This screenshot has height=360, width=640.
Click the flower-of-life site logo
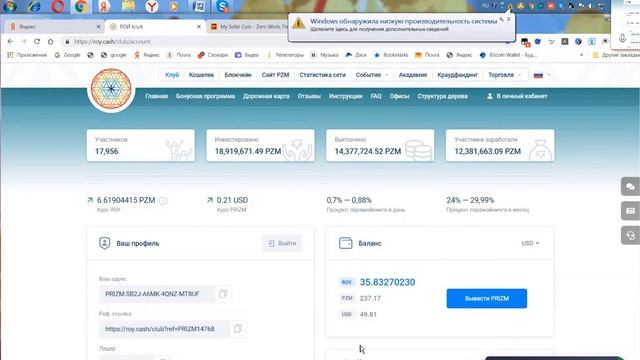(x=111, y=89)
